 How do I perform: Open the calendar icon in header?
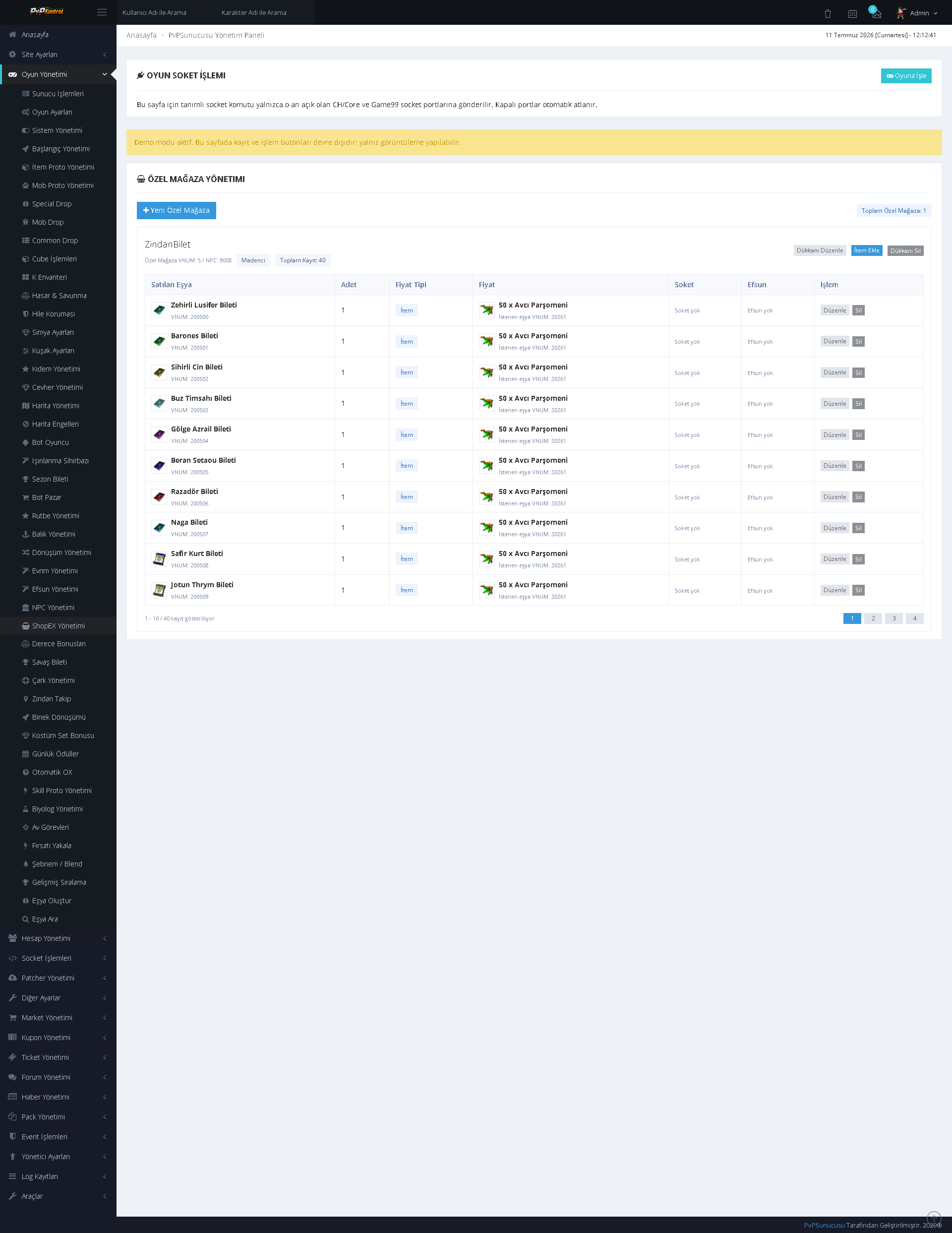pyautogui.click(x=852, y=13)
